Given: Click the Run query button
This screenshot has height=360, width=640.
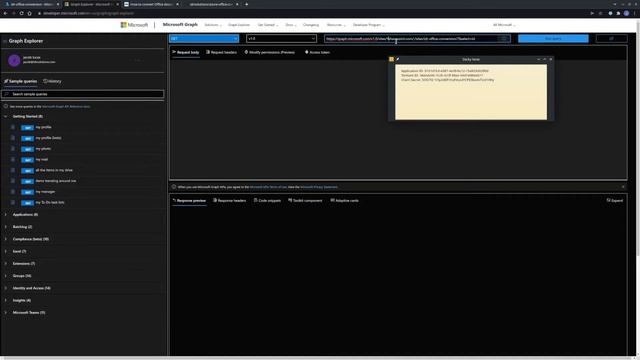Looking at the screenshot, I should (x=553, y=38).
